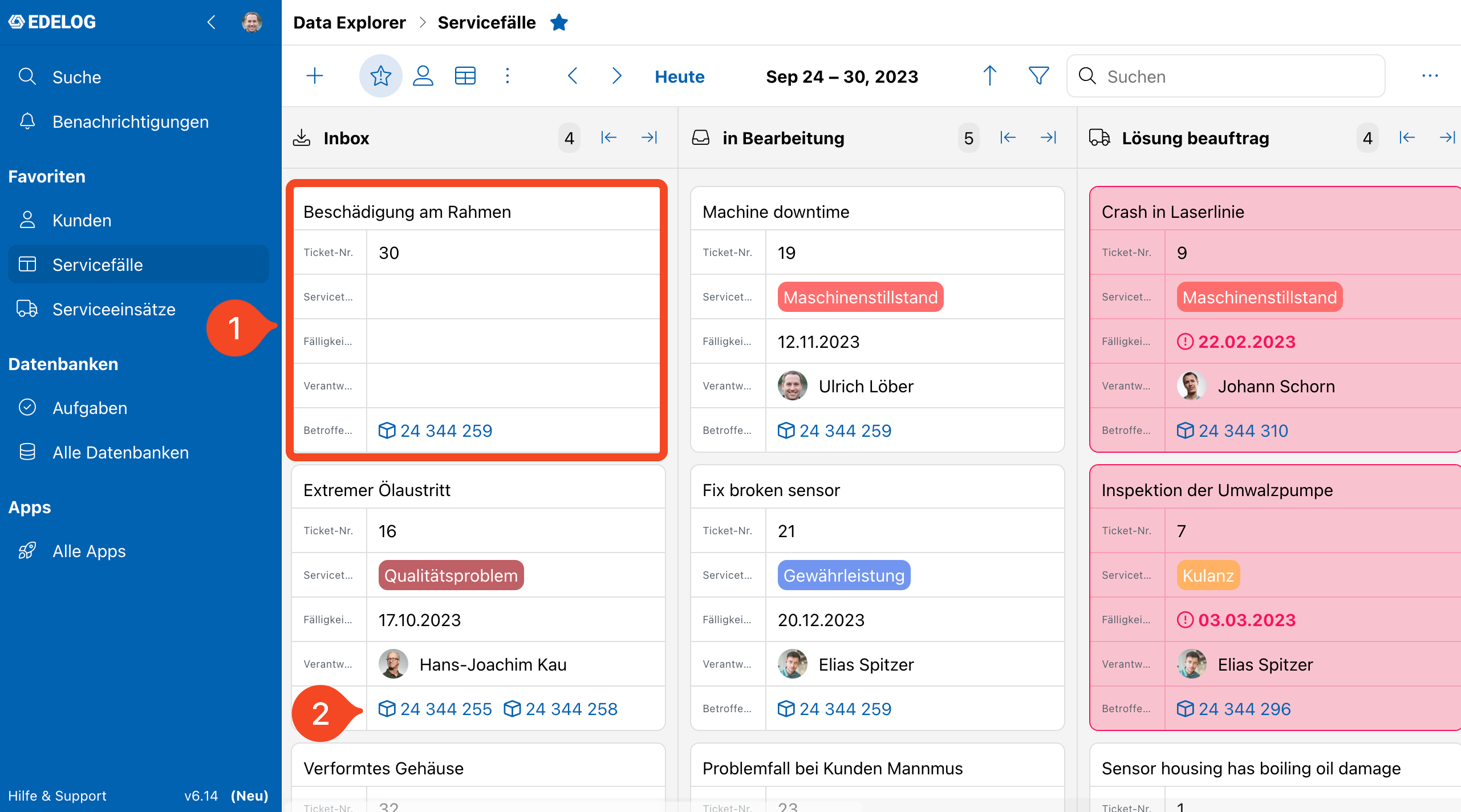This screenshot has width=1461, height=812.
Task: Click the plus icon to add a record
Action: pos(315,76)
